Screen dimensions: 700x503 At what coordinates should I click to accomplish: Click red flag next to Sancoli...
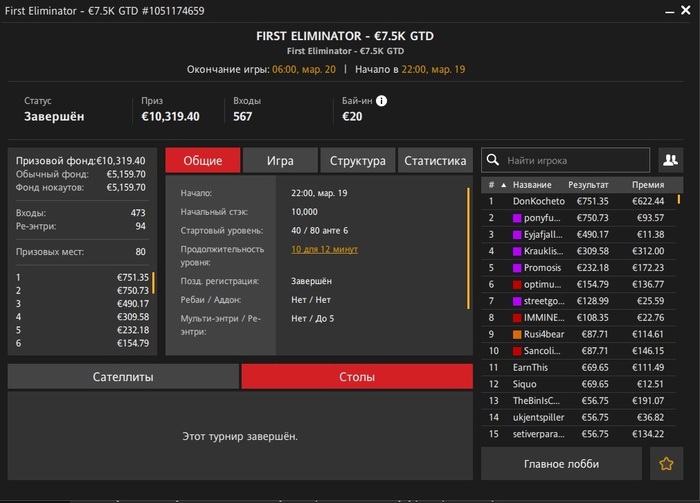[517, 351]
